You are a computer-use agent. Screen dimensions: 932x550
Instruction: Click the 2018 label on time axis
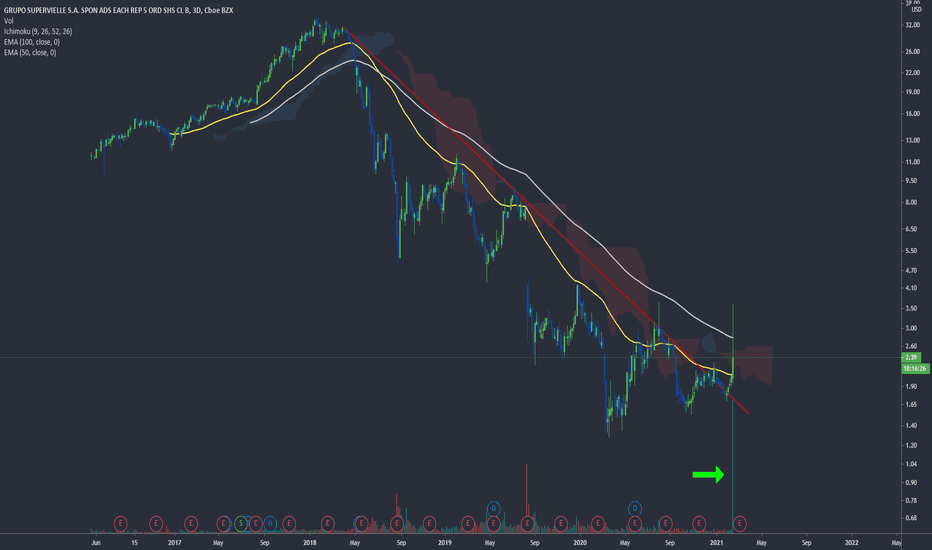(310, 542)
